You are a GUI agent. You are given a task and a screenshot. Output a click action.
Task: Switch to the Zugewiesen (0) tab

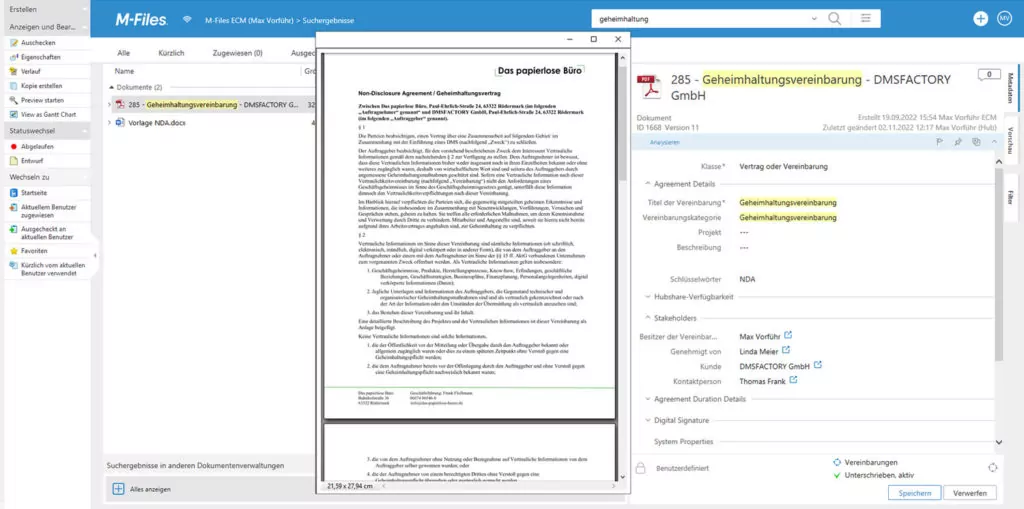pyautogui.click(x=238, y=53)
